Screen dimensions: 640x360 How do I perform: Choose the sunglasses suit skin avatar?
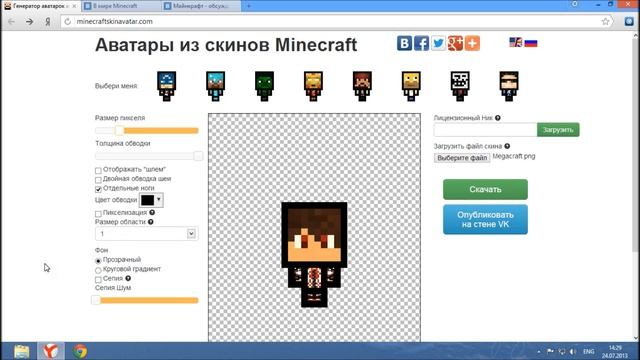pos(509,86)
